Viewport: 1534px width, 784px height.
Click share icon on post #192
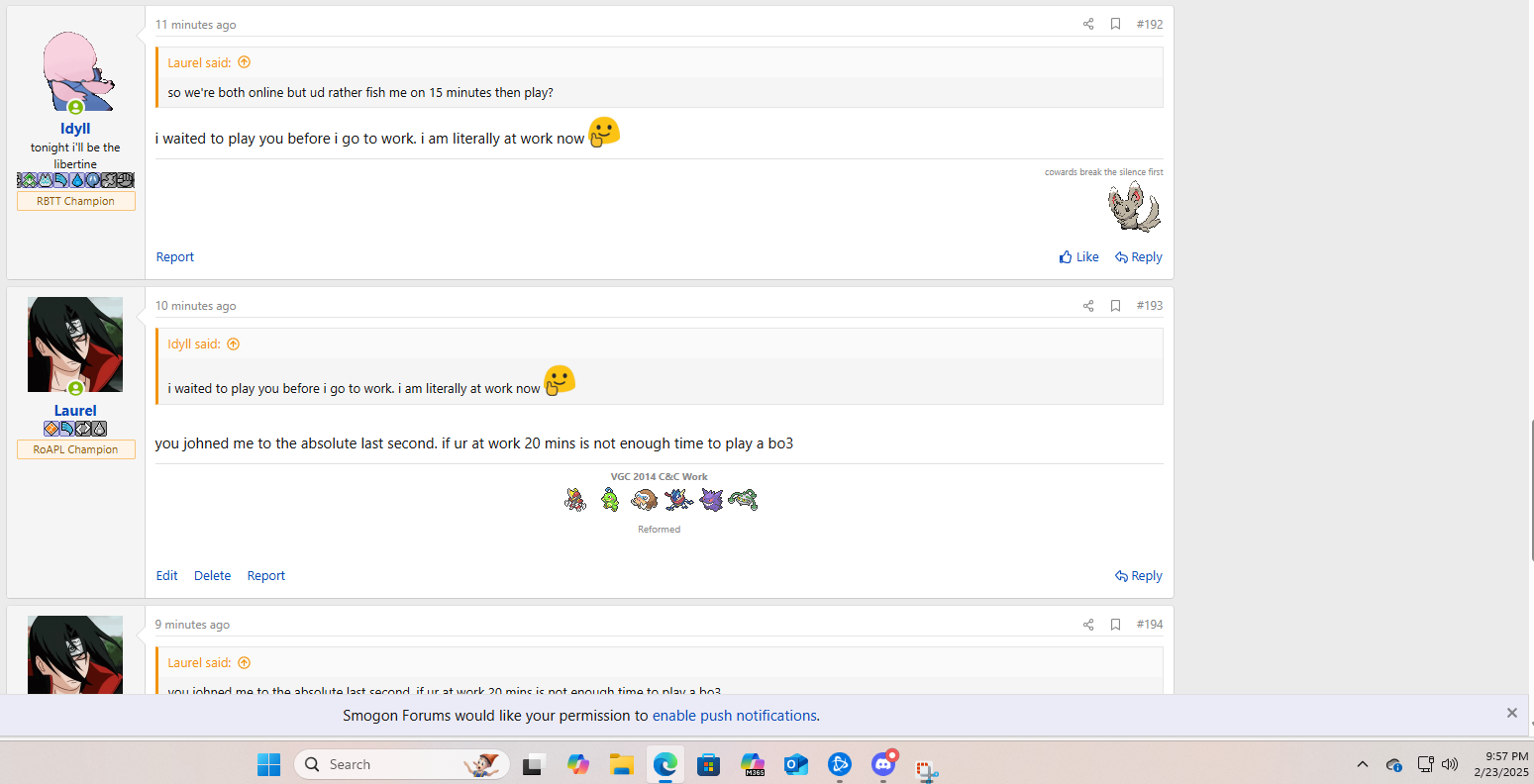pos(1087,24)
